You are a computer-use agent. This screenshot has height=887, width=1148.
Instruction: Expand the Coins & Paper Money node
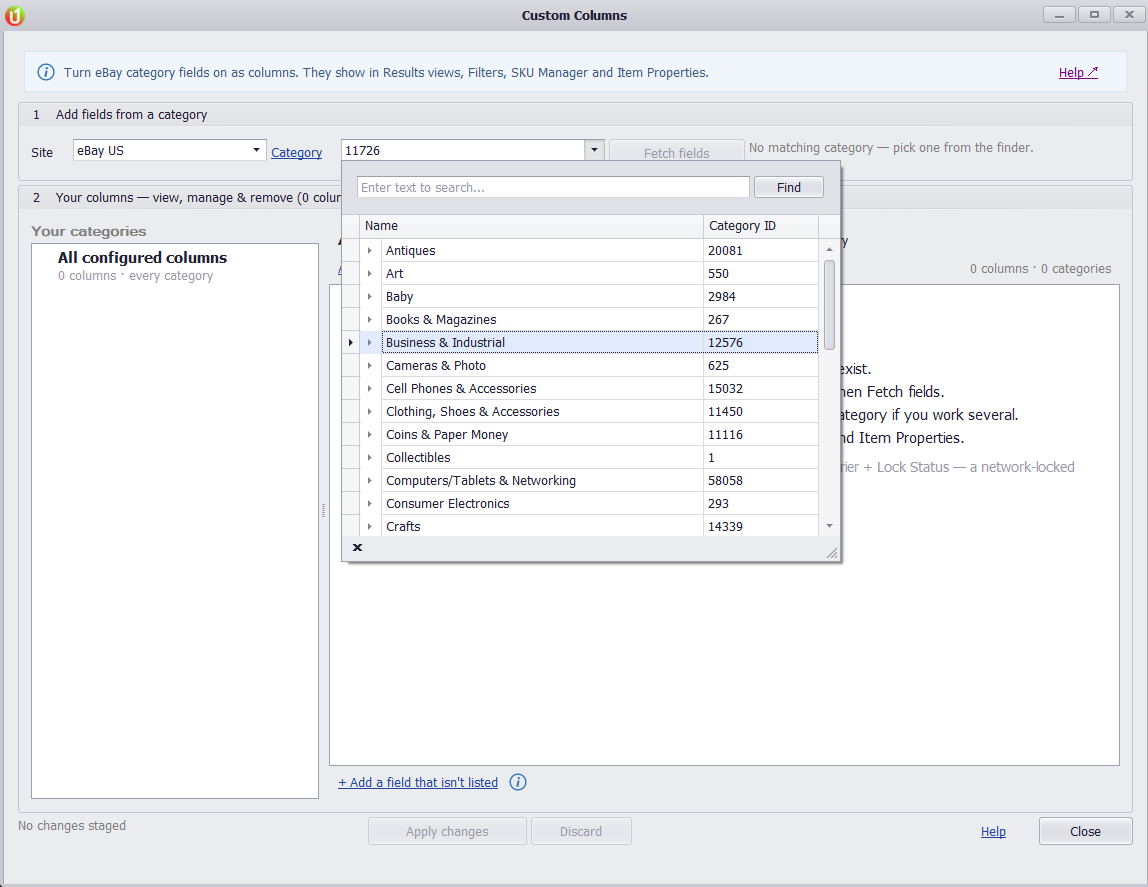click(x=370, y=435)
